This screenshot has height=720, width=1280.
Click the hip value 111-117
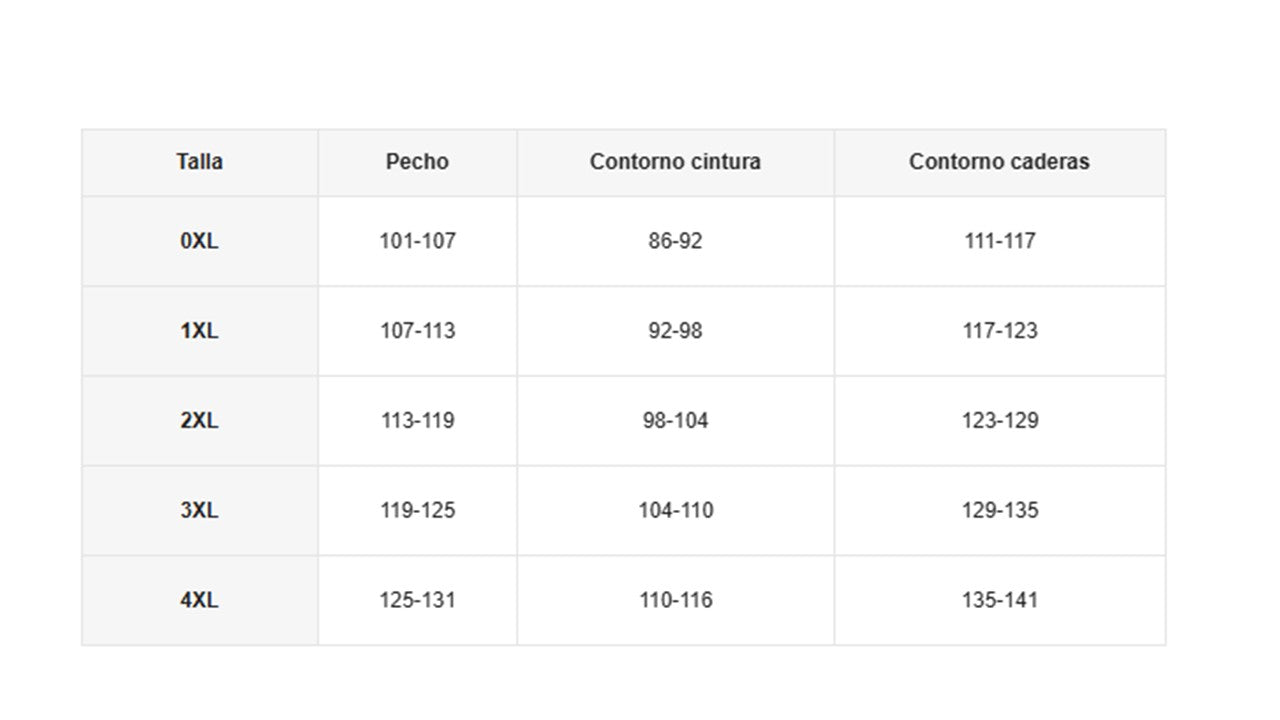(x=999, y=241)
